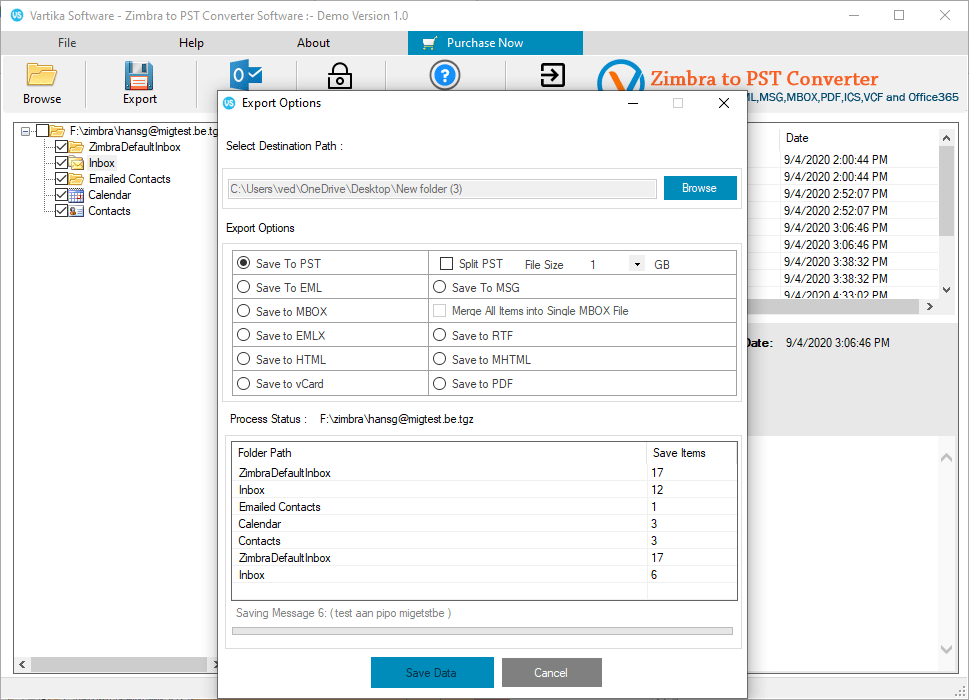Click the preview pane scroll up arrow
The height and width of the screenshot is (700, 969).
click(x=946, y=458)
